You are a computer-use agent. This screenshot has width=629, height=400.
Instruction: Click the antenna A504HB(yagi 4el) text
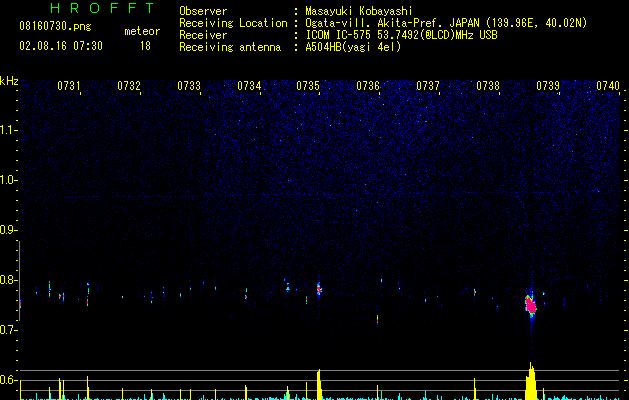(x=353, y=47)
